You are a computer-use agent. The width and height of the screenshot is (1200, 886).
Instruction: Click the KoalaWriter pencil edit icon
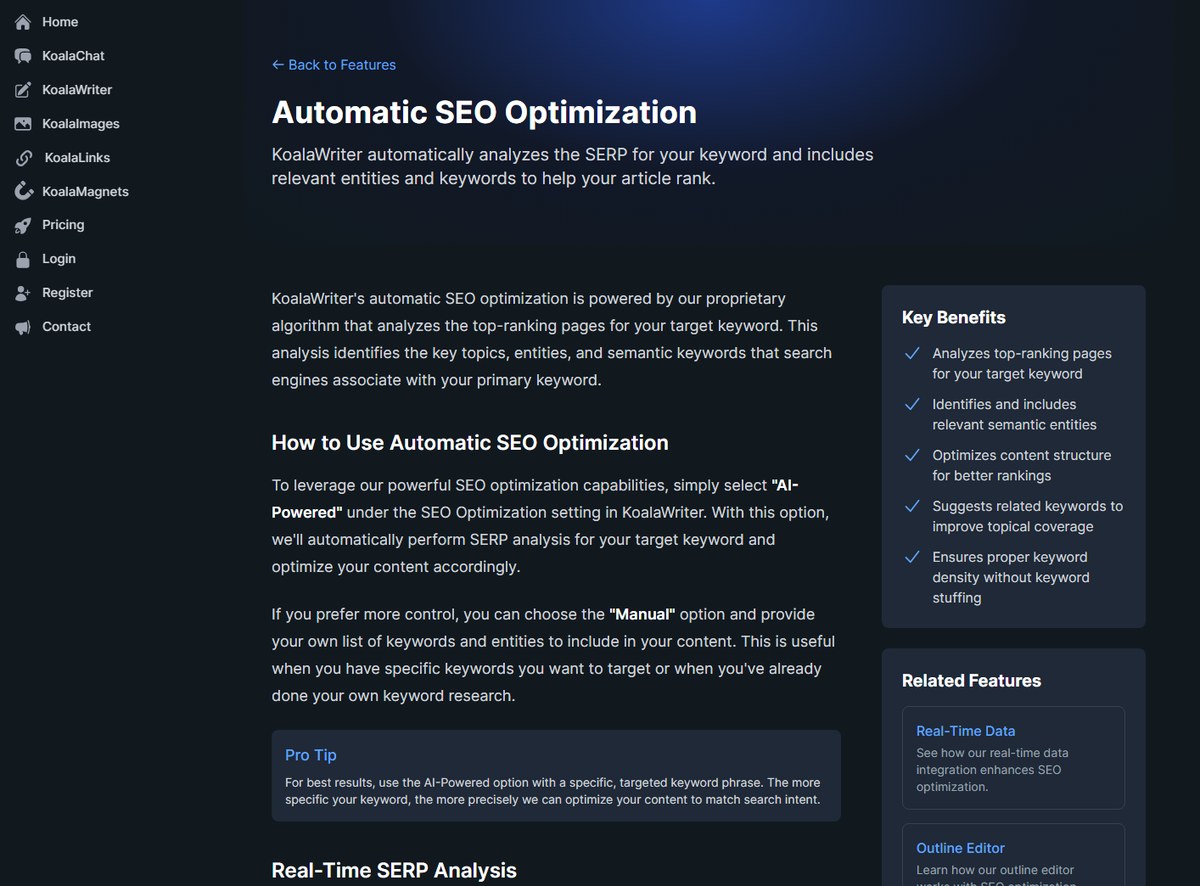pos(23,90)
